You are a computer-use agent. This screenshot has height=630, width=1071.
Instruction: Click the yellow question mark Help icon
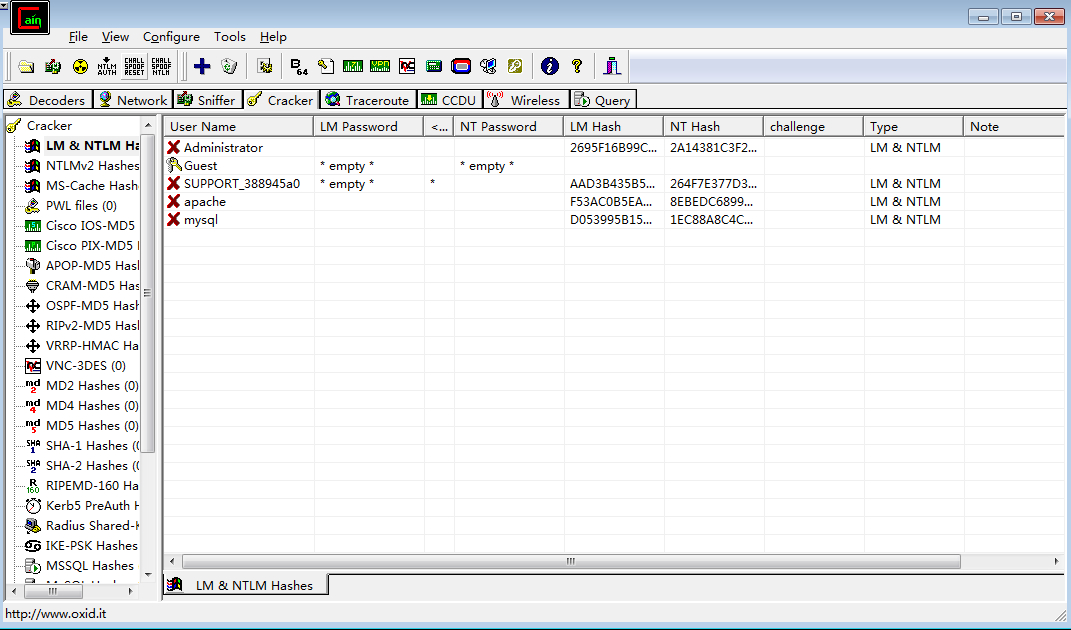coord(577,66)
